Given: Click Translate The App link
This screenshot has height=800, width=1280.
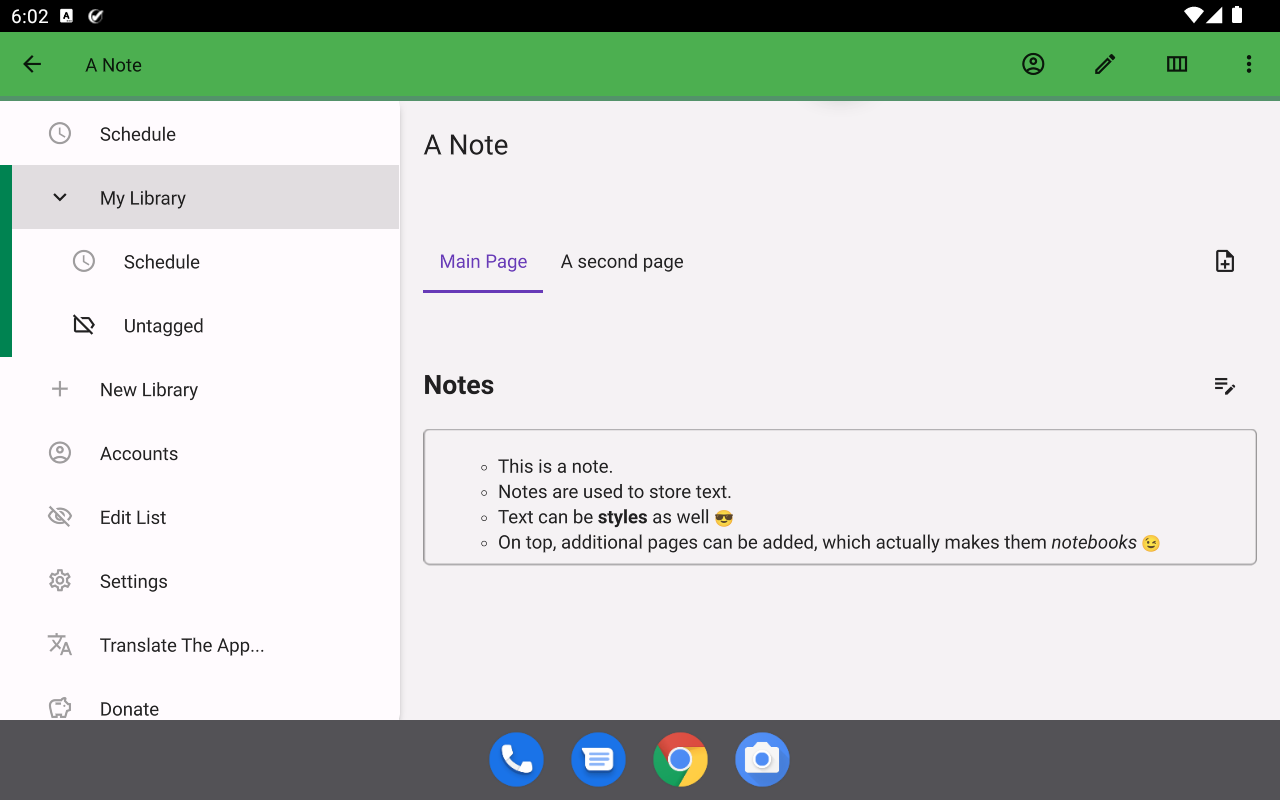Looking at the screenshot, I should (x=181, y=646).
